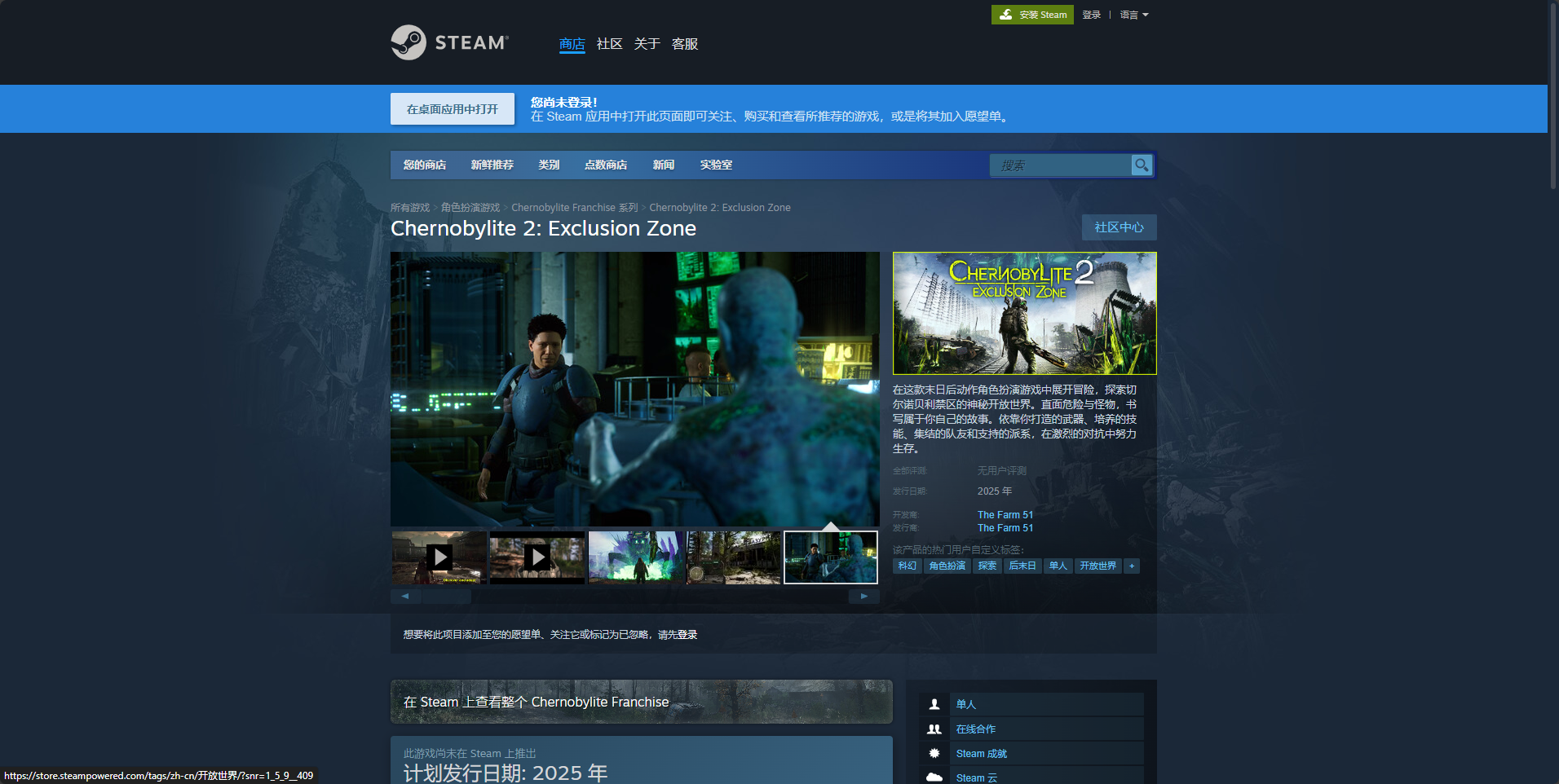Click the plus icon to add tag
This screenshot has width=1559, height=784.
coord(1132,566)
